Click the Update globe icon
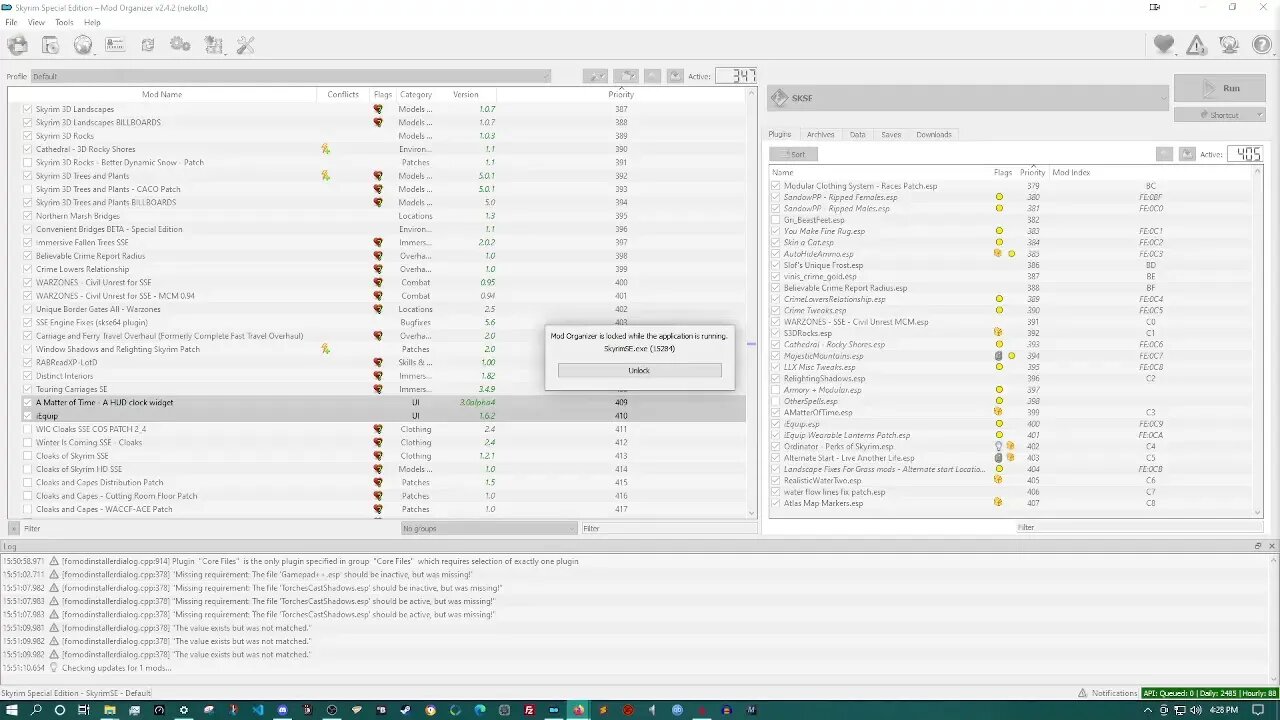 click(x=1229, y=45)
